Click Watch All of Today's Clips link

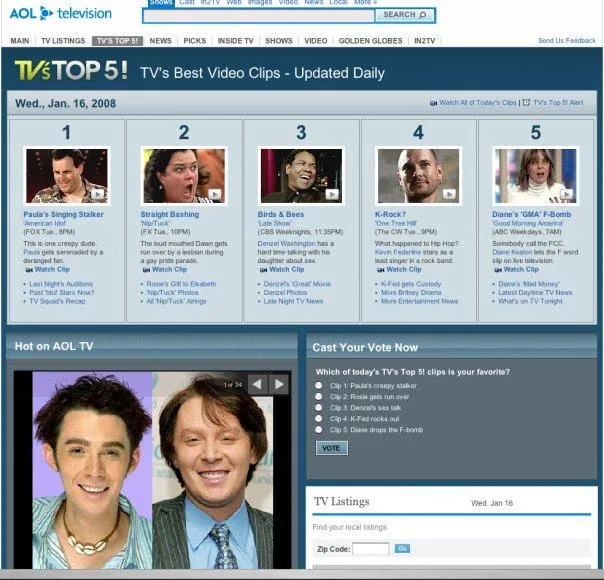tap(478, 102)
